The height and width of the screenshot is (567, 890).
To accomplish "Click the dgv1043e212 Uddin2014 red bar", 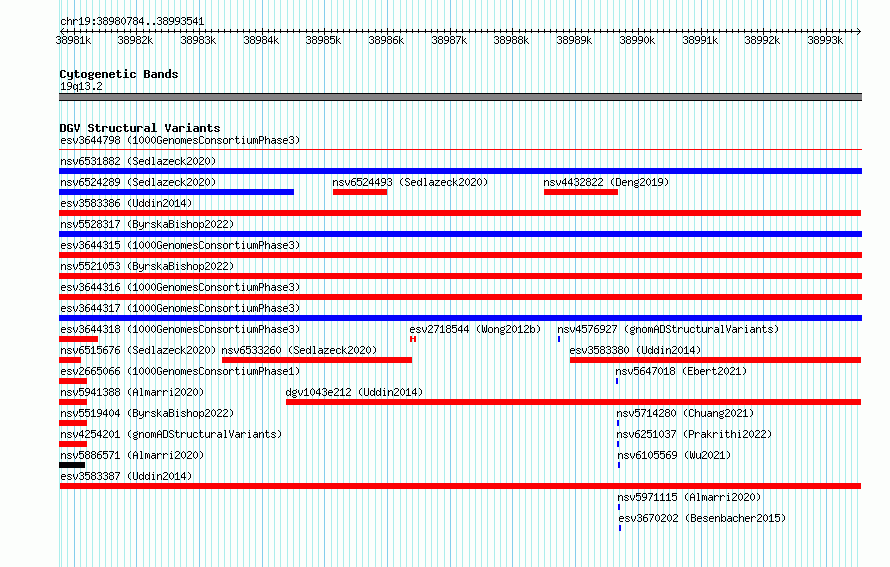I will click(x=573, y=402).
